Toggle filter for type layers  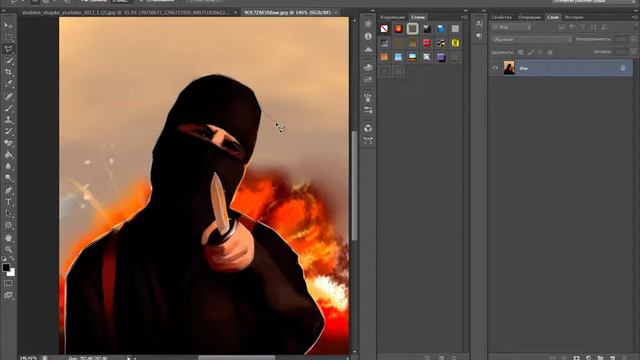pyautogui.click(x=582, y=27)
